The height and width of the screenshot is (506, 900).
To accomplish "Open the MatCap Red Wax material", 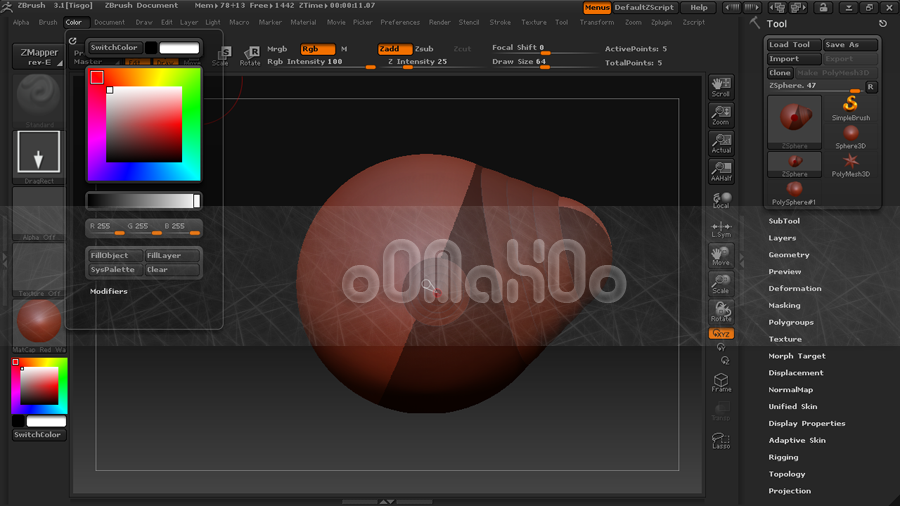I will click(38, 325).
